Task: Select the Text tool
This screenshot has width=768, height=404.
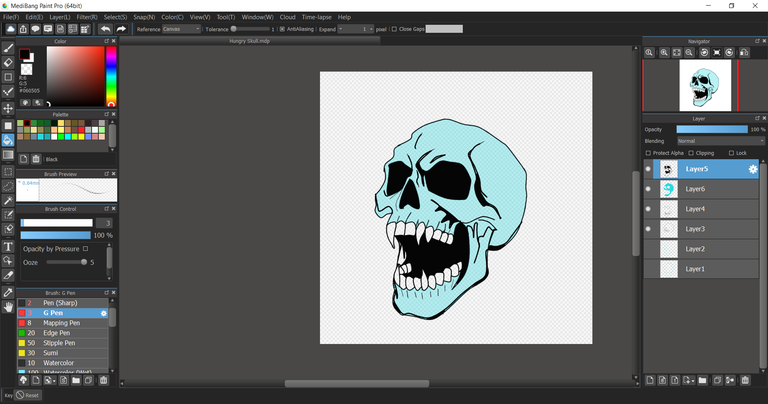Action: pyautogui.click(x=8, y=246)
